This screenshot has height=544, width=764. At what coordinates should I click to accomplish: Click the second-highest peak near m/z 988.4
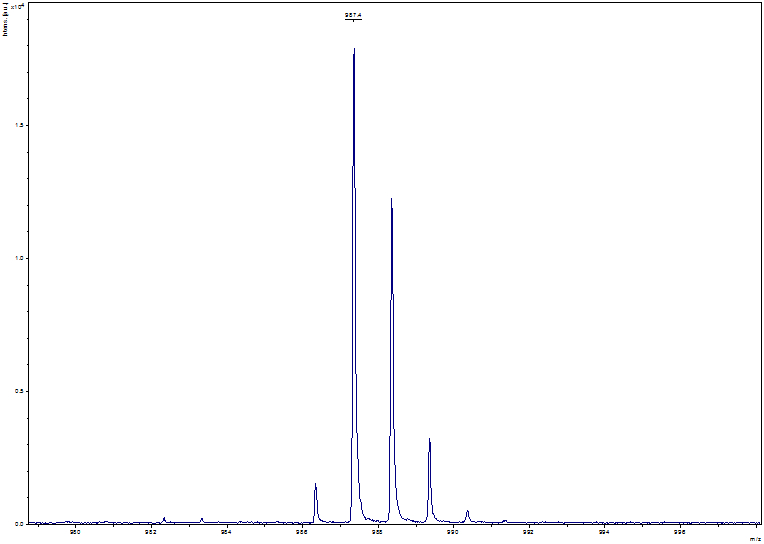click(x=391, y=200)
